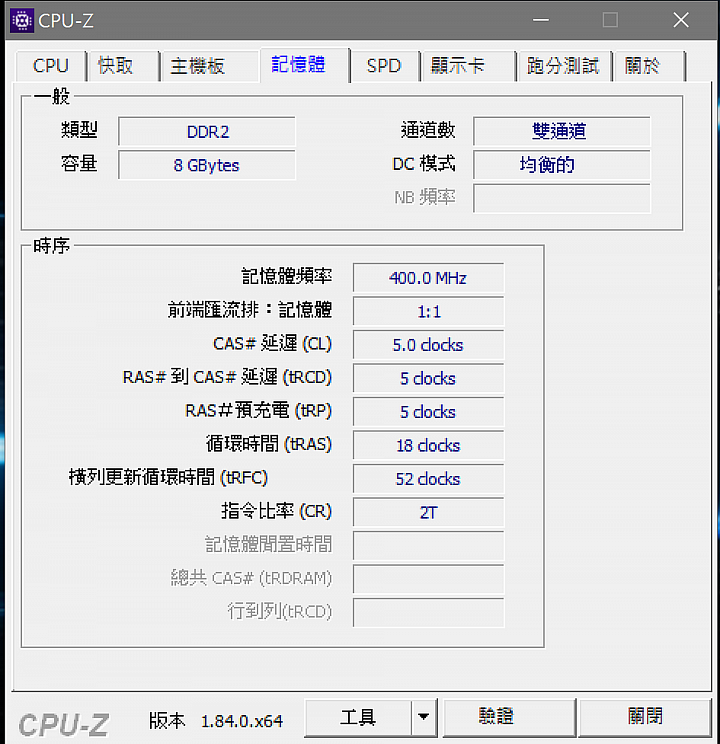
Task: Click the empty 總共 CAS# (tRDRAM) field
Action: point(428,579)
